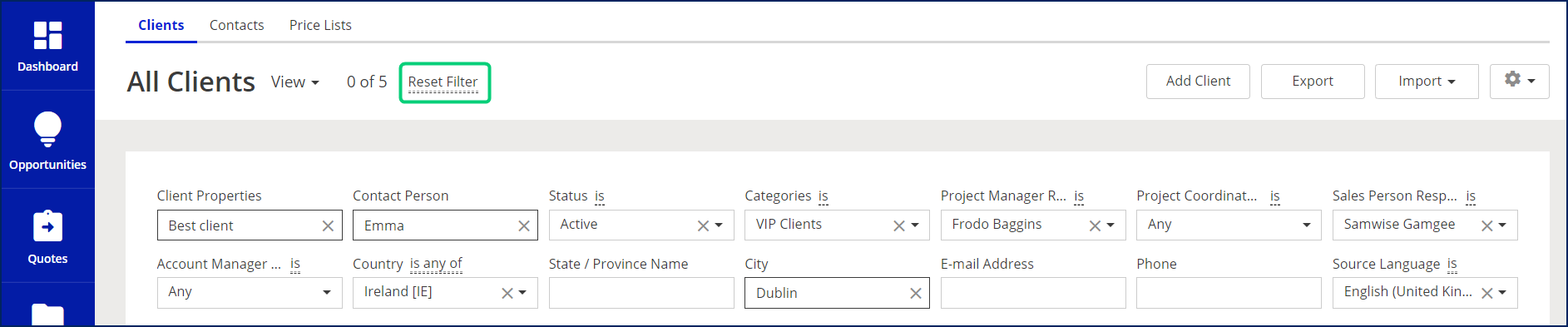
Task: Click the Reset Filter link
Action: click(x=443, y=82)
